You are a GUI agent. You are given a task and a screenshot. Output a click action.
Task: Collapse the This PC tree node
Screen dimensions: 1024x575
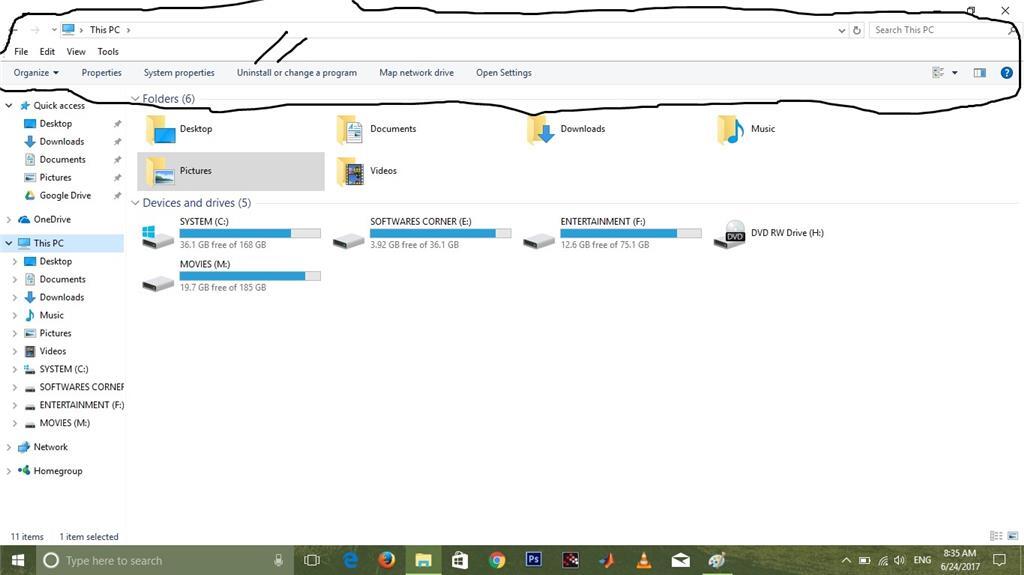[x=8, y=243]
